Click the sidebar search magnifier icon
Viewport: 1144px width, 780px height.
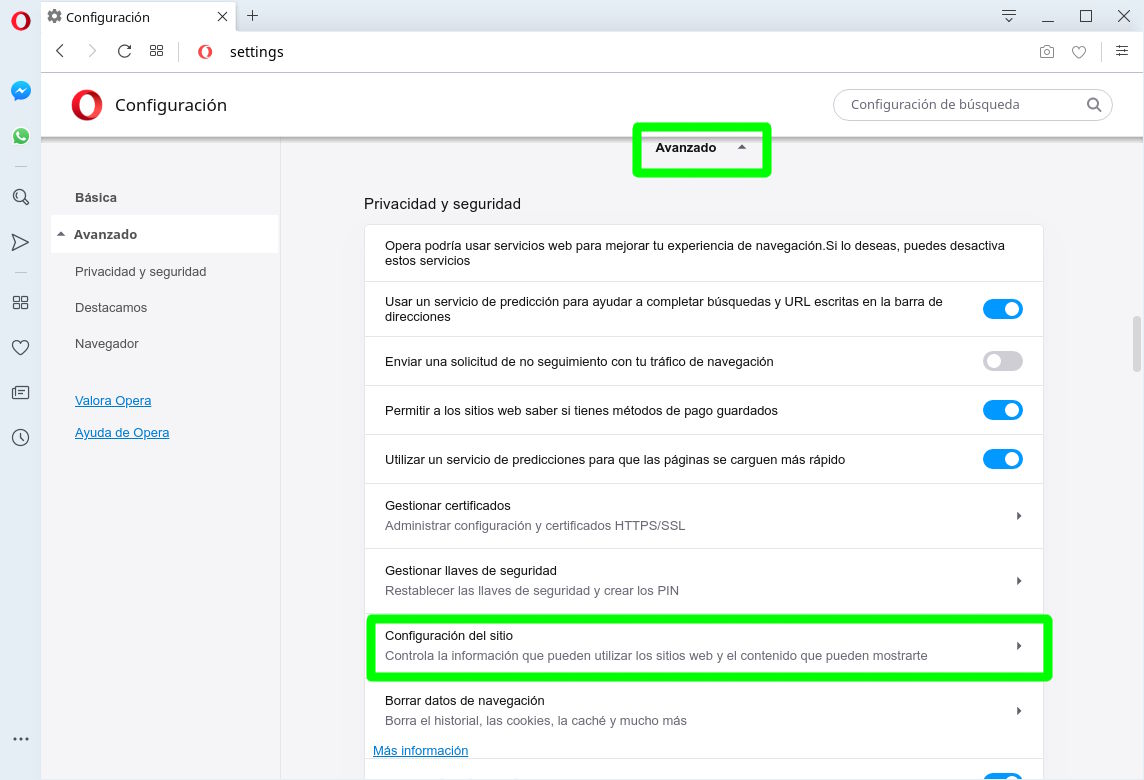pyautogui.click(x=20, y=197)
